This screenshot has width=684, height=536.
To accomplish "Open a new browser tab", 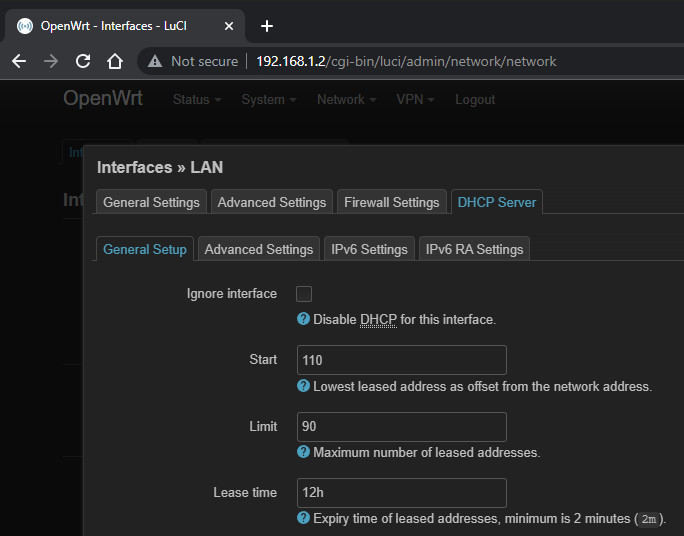I will 267,26.
